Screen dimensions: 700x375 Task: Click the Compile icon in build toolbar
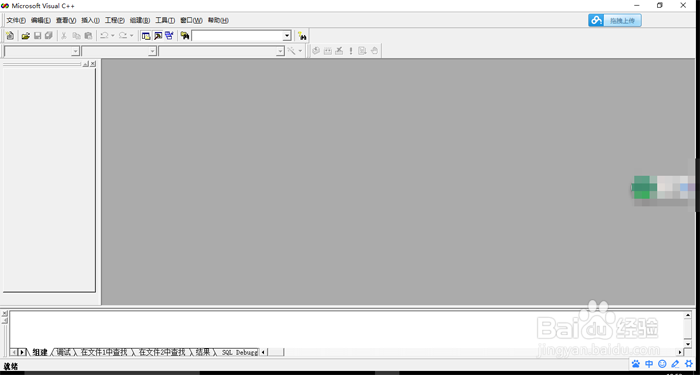click(x=316, y=51)
